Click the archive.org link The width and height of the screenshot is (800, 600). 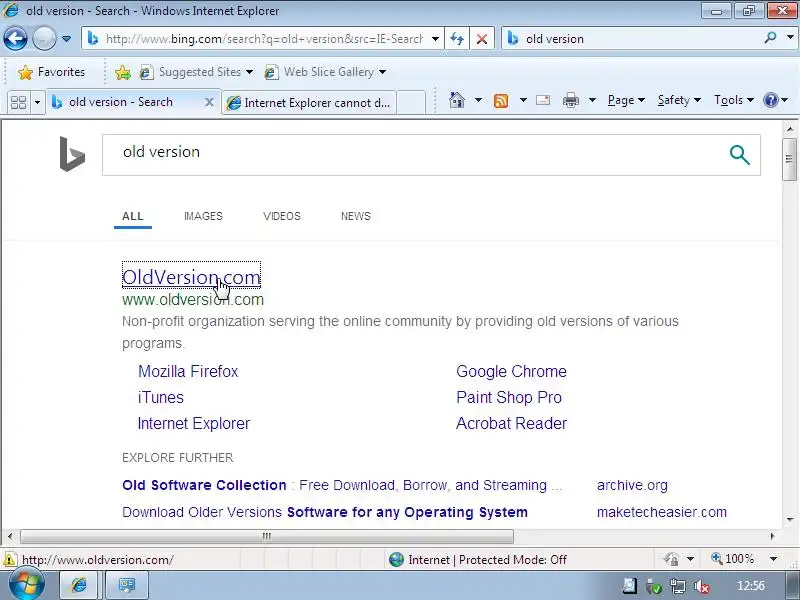(632, 485)
